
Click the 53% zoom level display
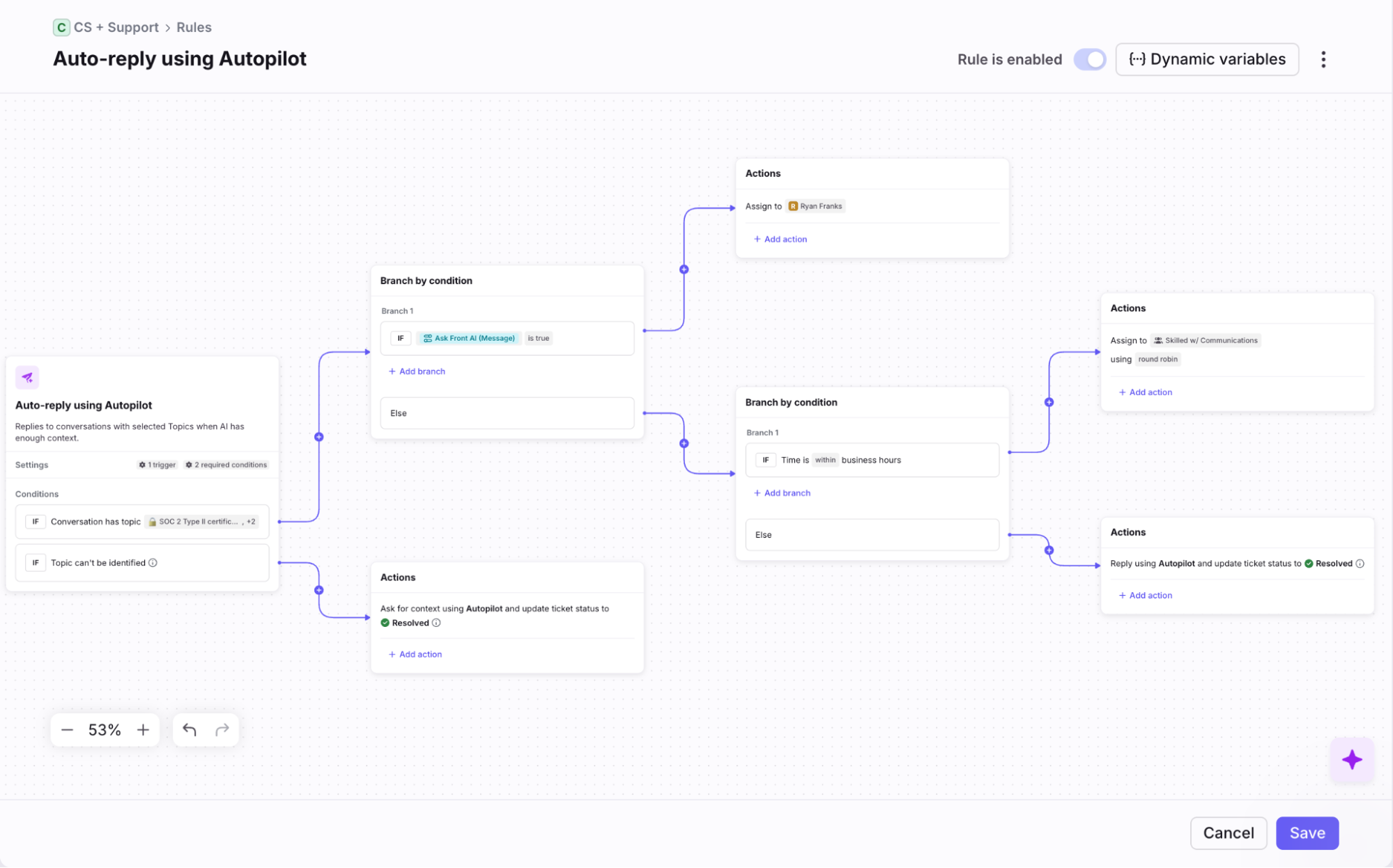tap(105, 729)
